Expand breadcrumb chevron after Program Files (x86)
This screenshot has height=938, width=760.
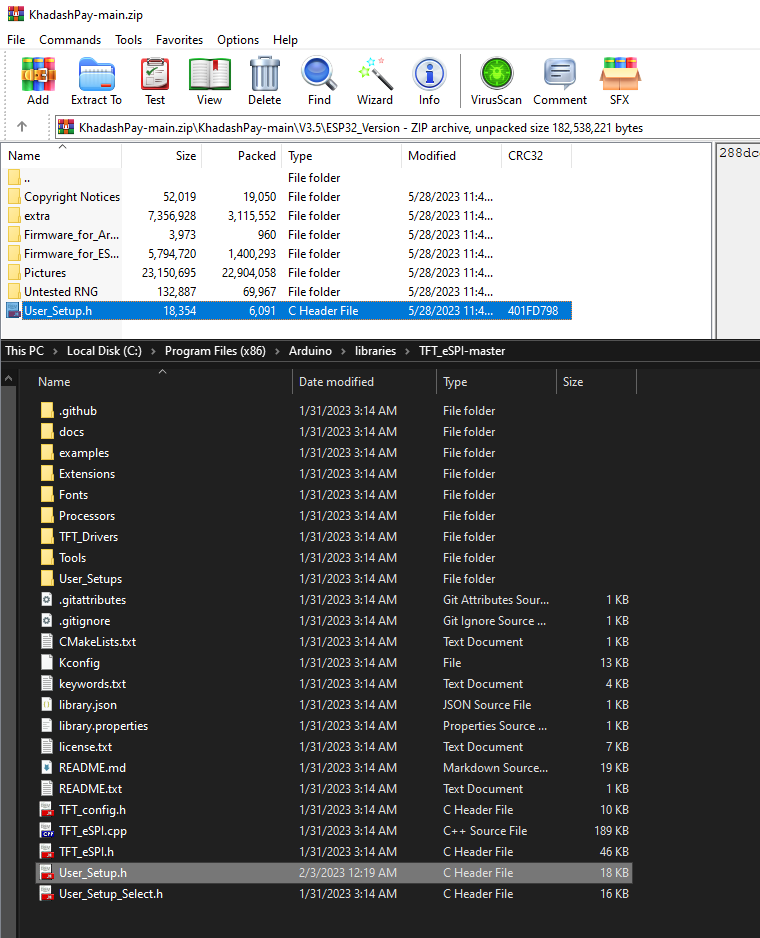(277, 351)
